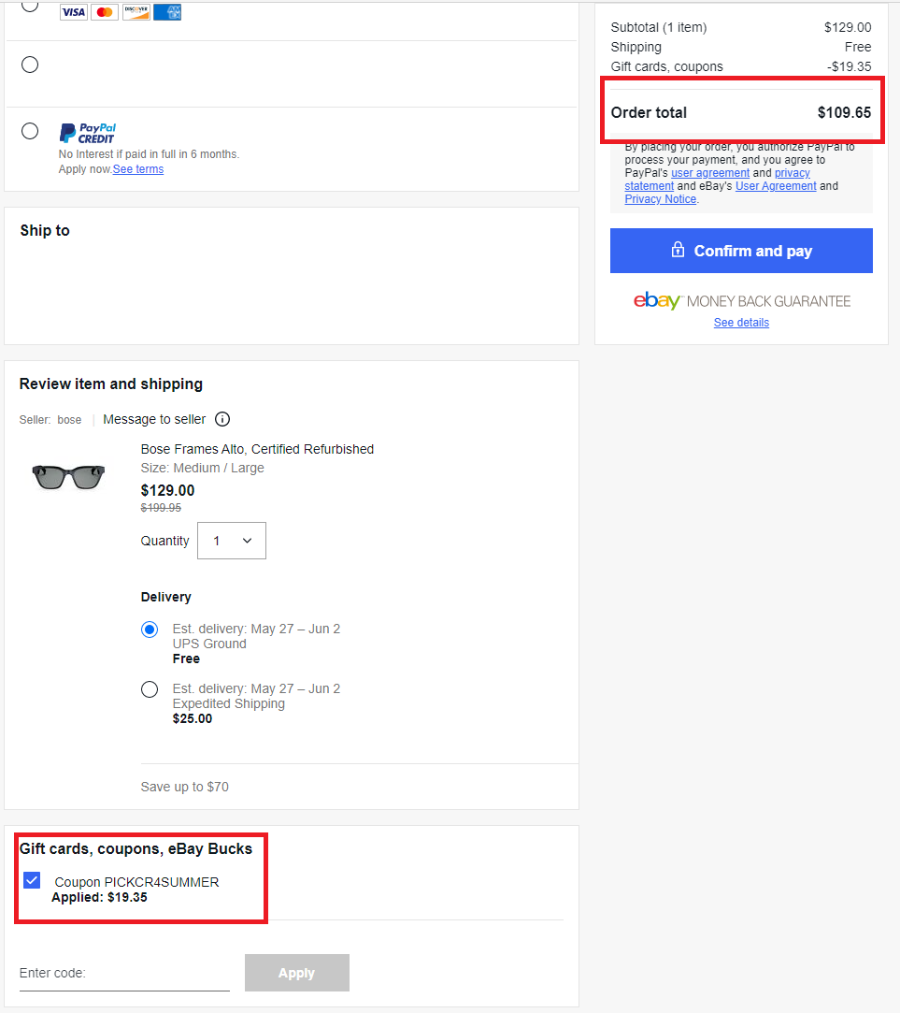Open See details under Money Back Guarantee
Viewport: 900px width, 1013px height.
741,322
